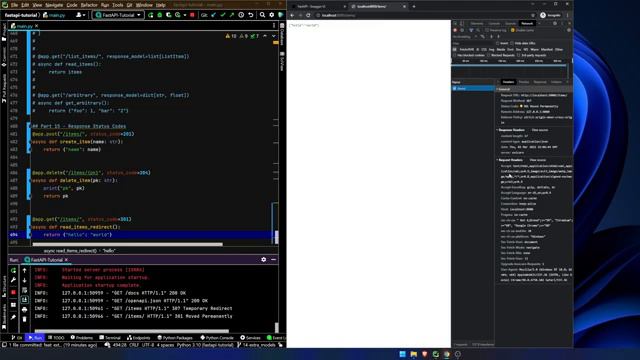Click down arrow in Run console
The image size is (640, 360).
point(24,280)
